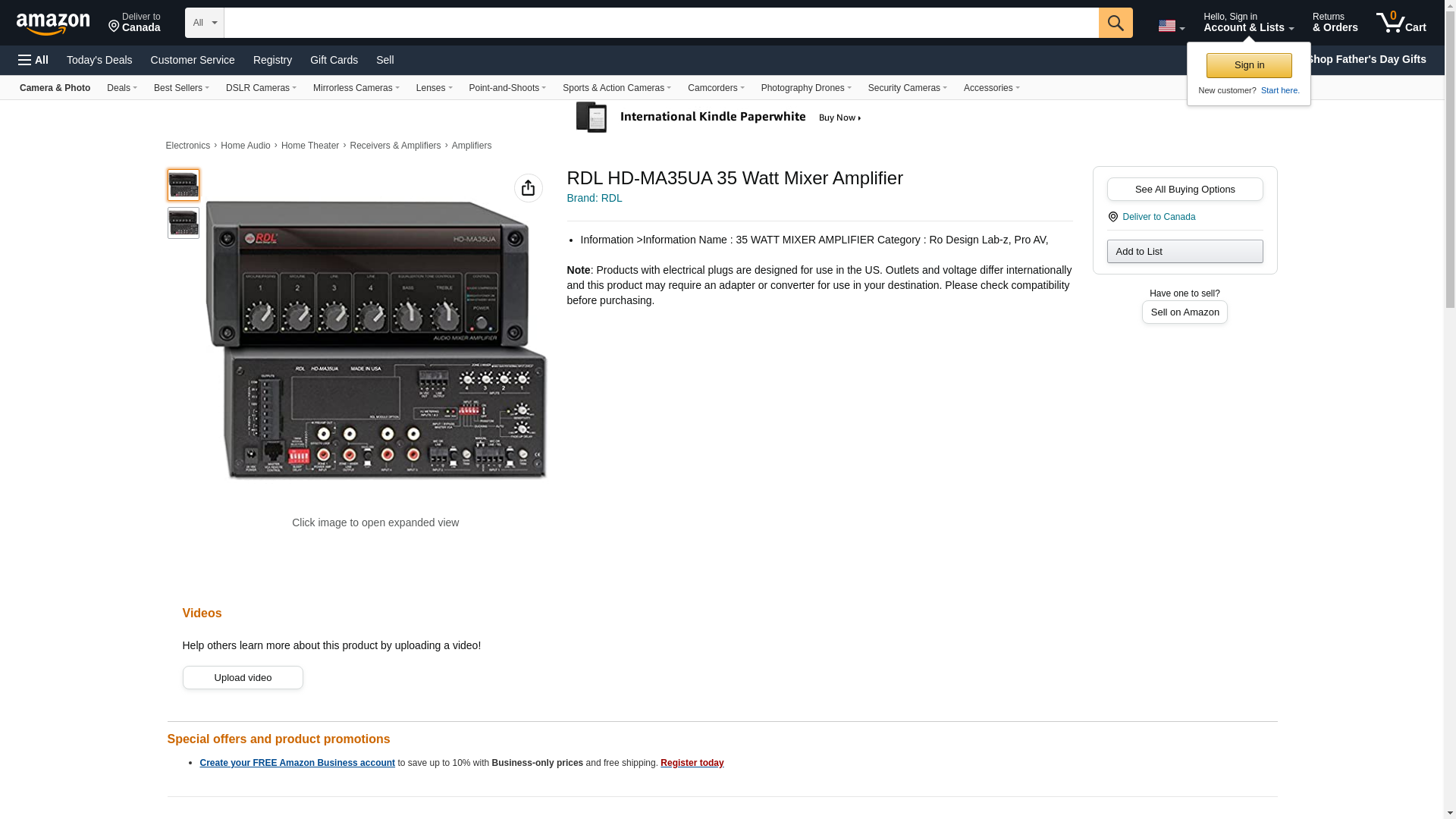
Task: Click the share icon on product image
Action: point(528,188)
